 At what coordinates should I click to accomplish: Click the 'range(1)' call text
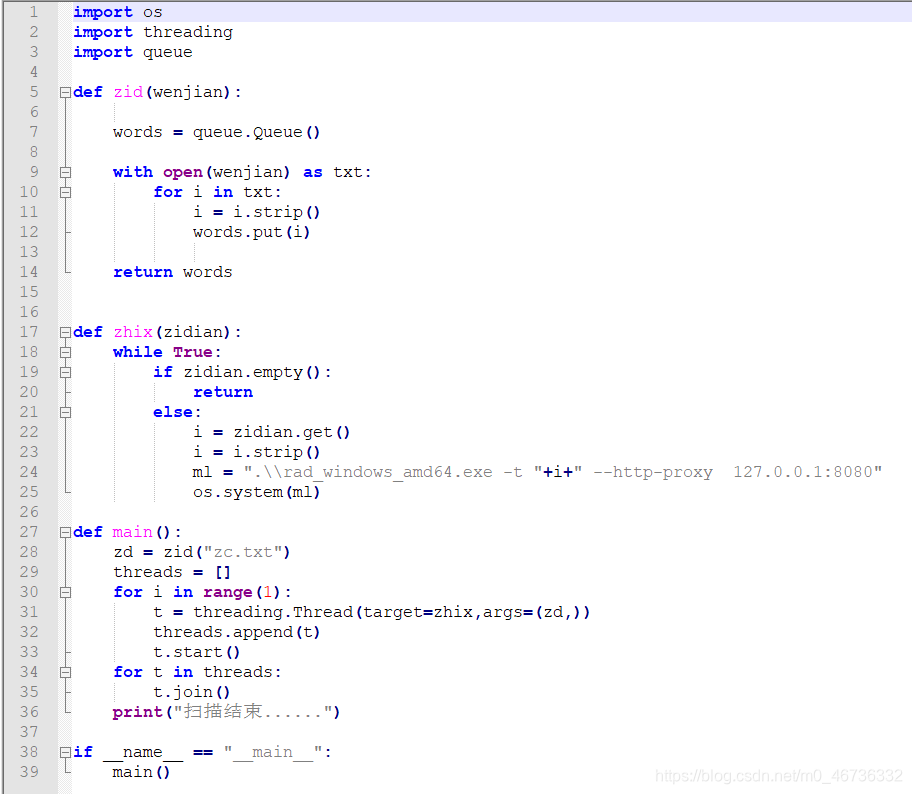[x=243, y=592]
